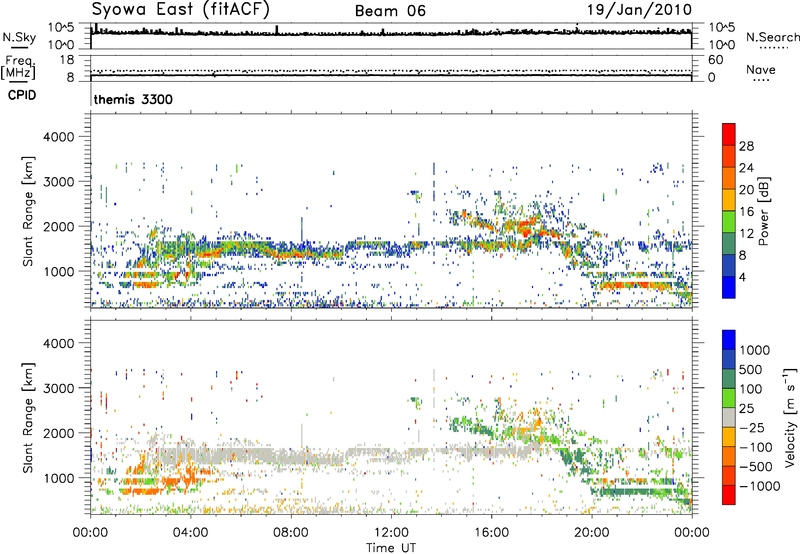Click the '4' power colorbar tick
This screenshot has height=554, width=800.
click(742, 277)
